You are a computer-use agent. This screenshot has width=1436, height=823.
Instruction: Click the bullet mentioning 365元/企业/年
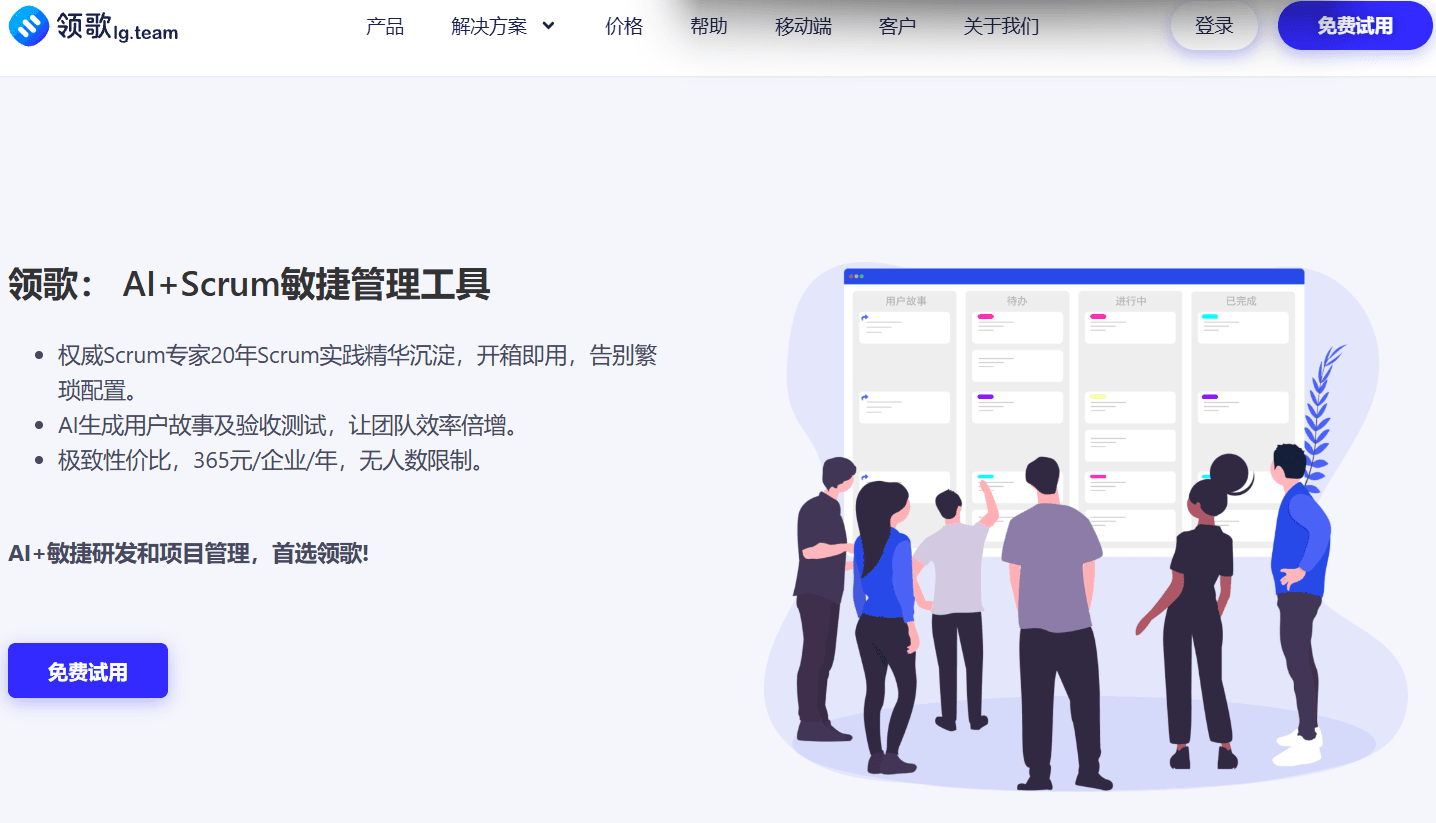click(x=271, y=461)
